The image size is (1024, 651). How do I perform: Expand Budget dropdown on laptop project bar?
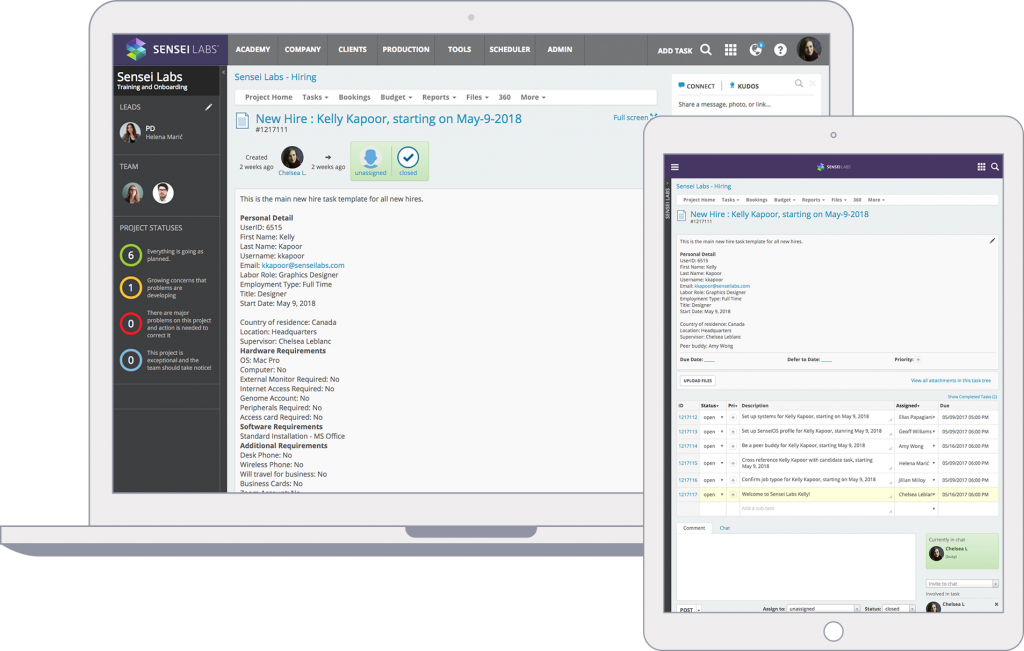tap(396, 97)
